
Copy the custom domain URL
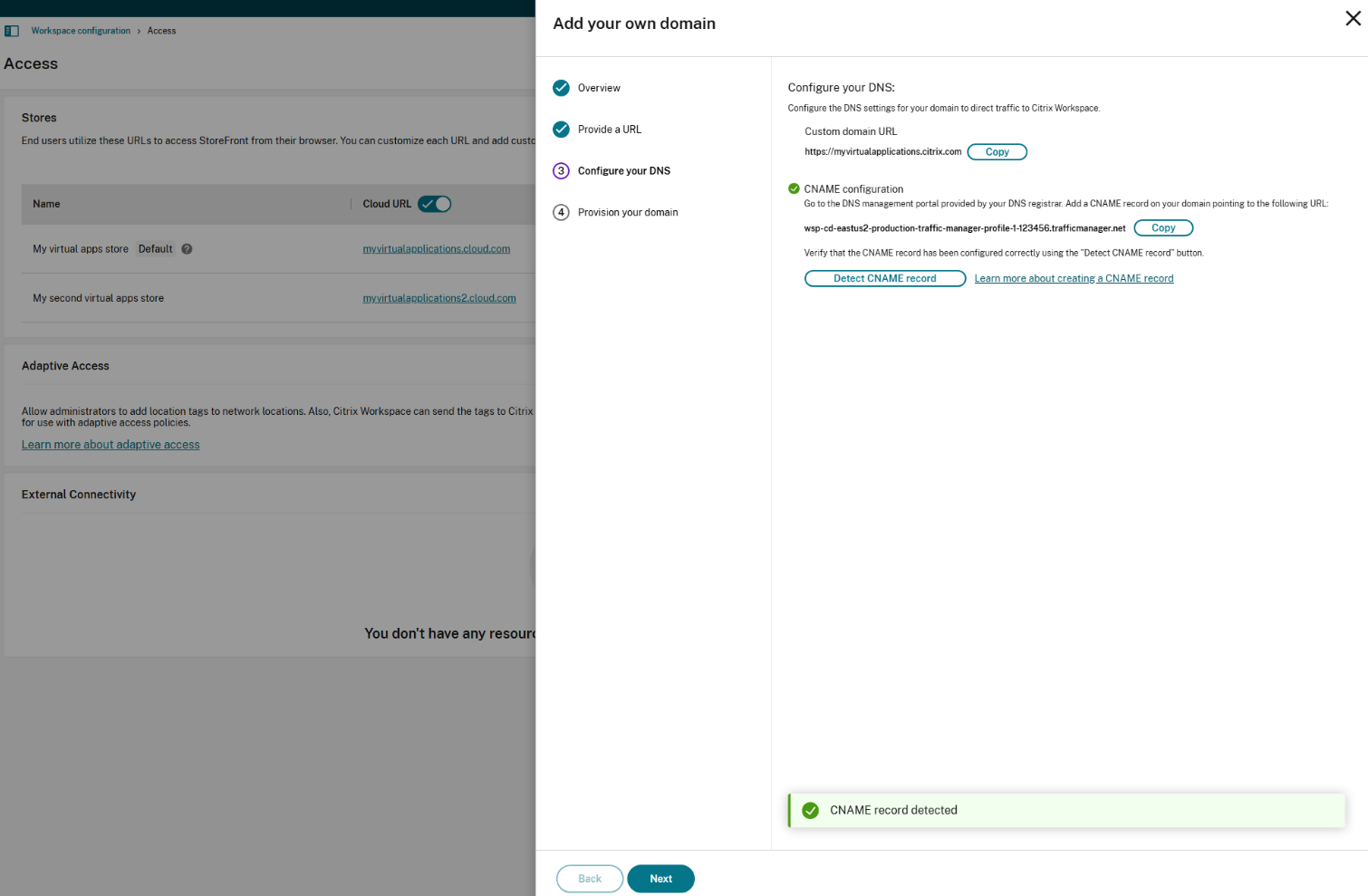click(997, 152)
